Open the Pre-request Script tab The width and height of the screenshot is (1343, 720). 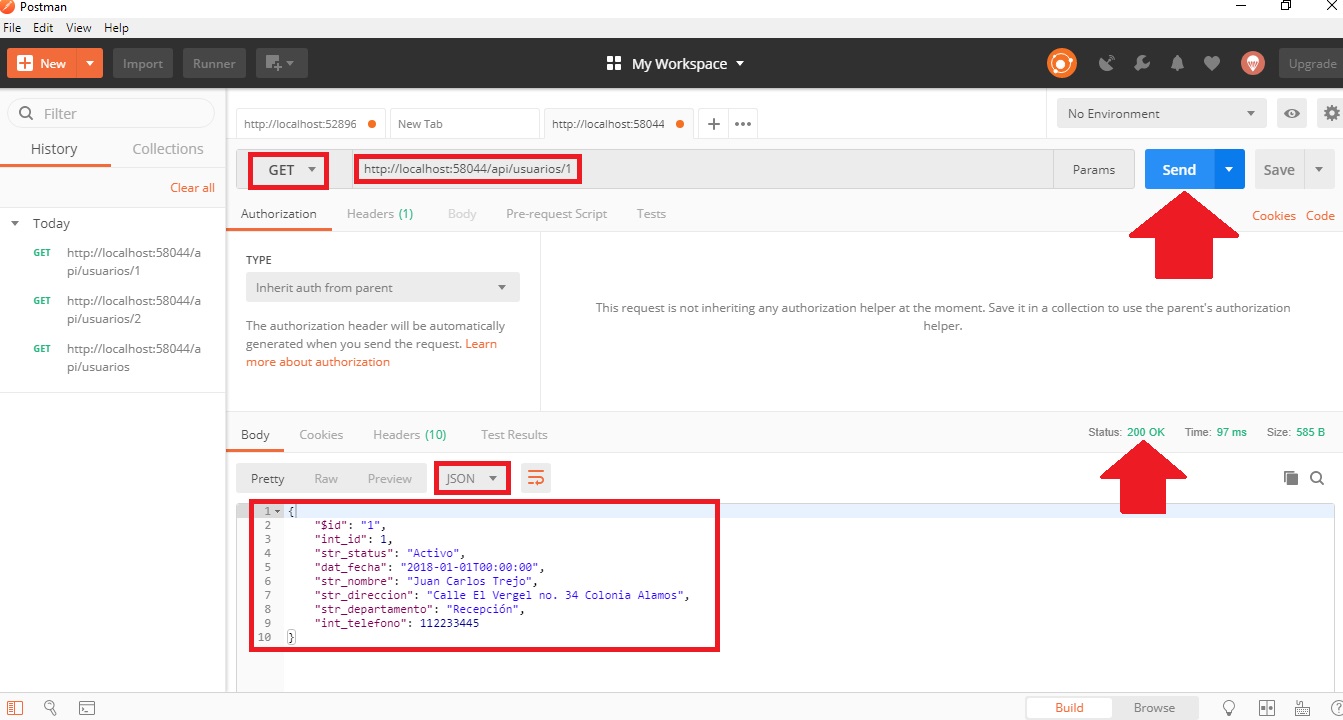[x=556, y=213]
